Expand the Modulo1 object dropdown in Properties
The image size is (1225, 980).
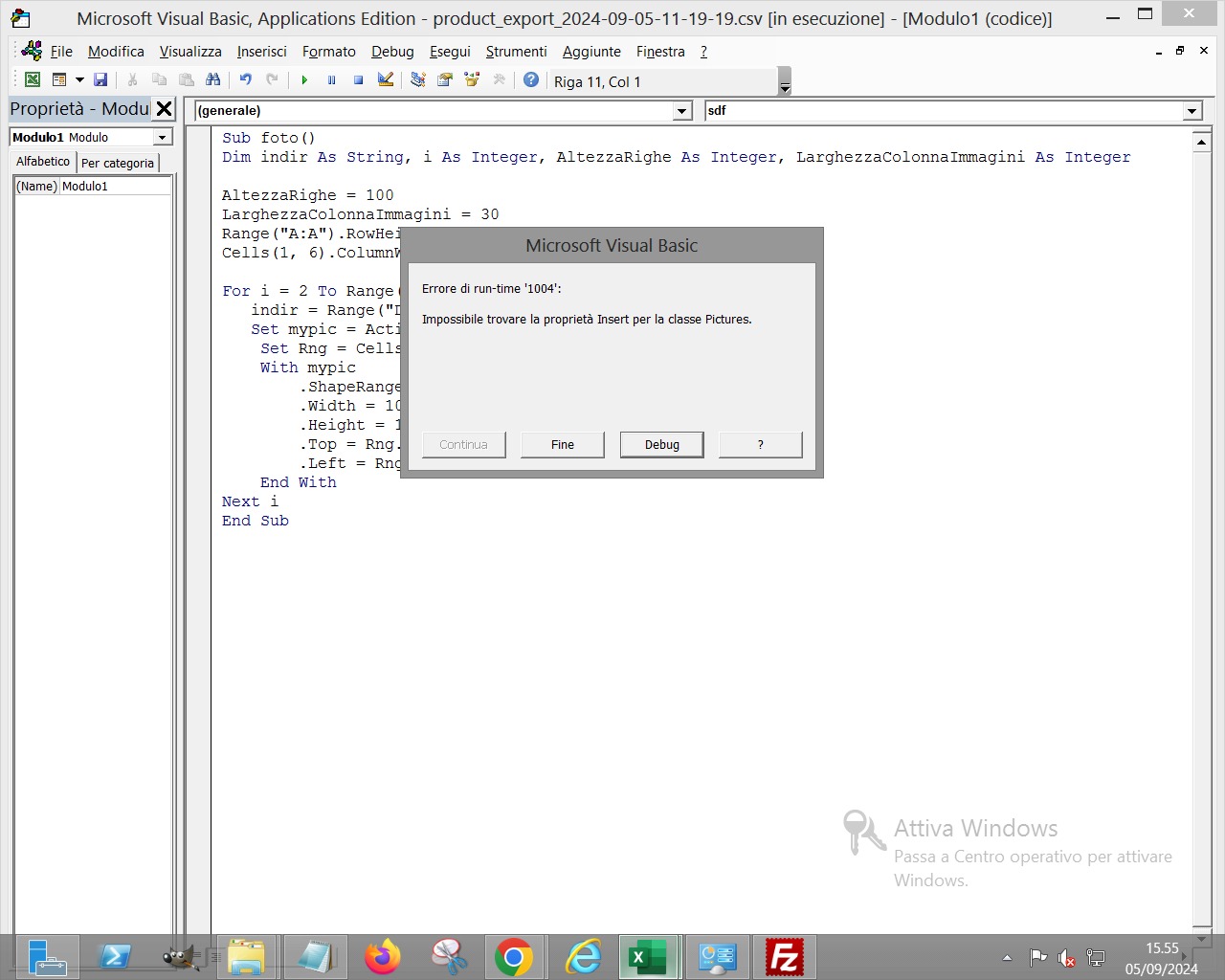click(x=163, y=138)
